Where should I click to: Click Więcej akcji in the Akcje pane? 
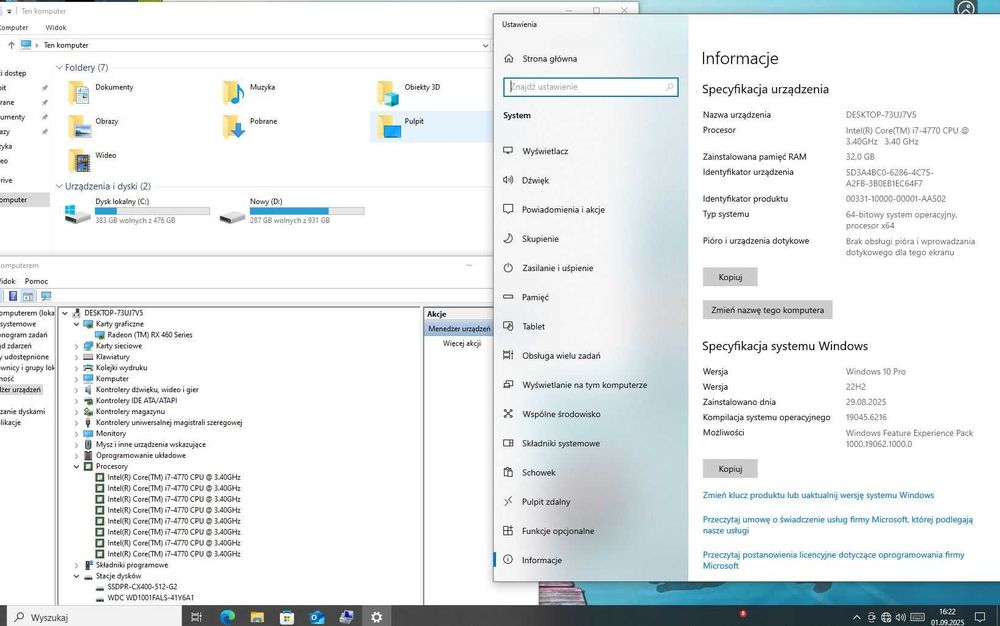tap(462, 343)
